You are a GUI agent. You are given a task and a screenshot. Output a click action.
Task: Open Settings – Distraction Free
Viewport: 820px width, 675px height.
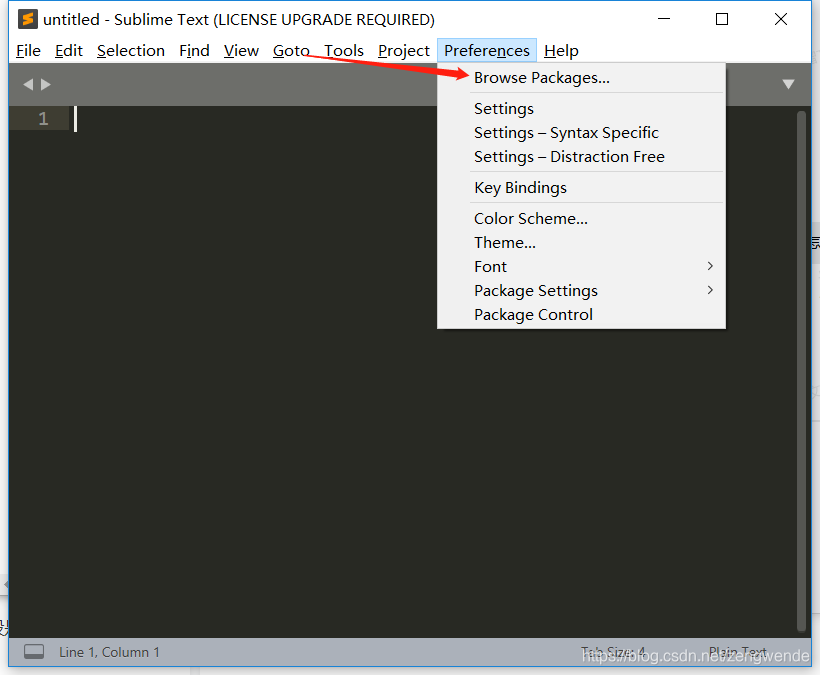click(581, 157)
